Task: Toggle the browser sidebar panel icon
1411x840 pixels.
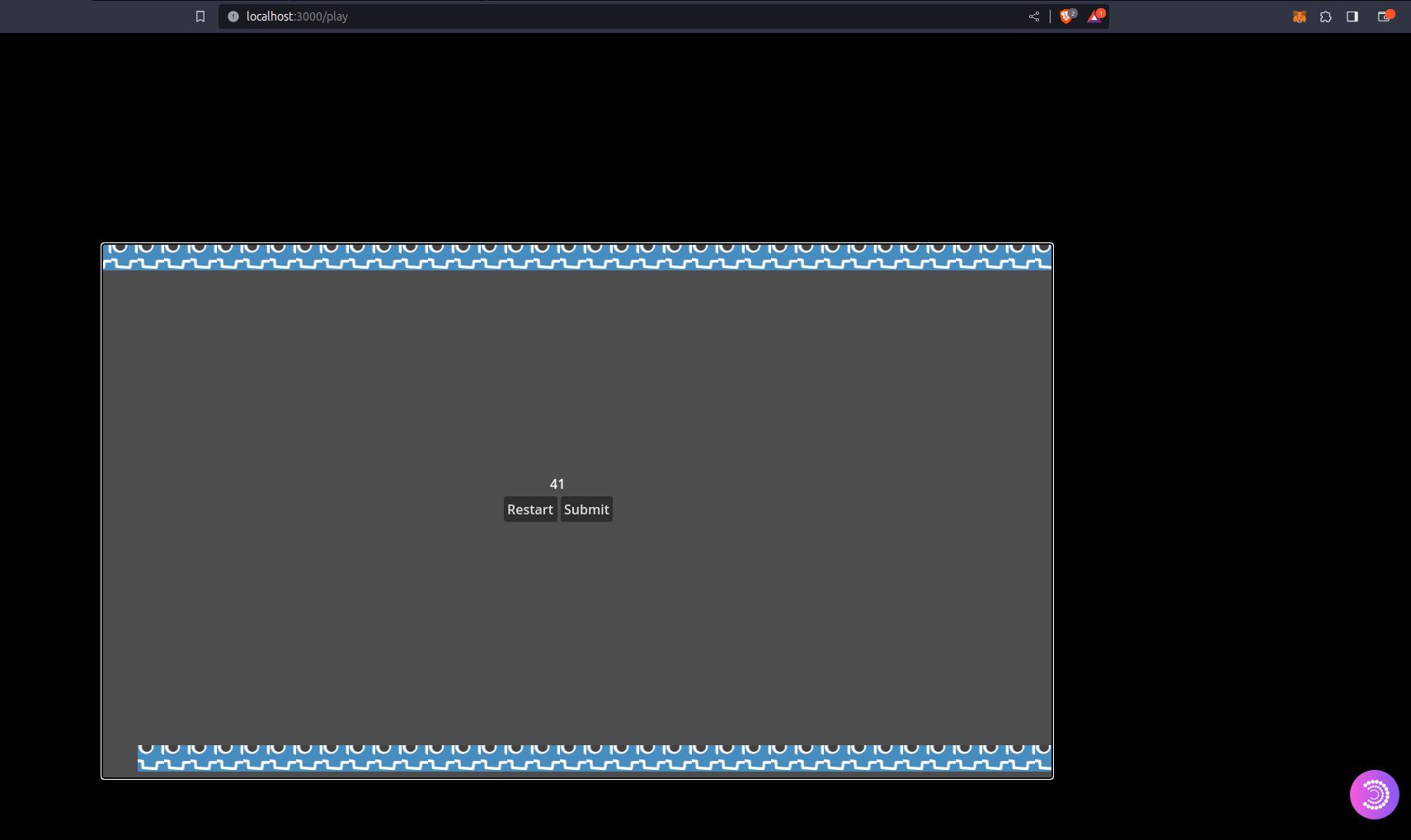Action: (x=1352, y=16)
